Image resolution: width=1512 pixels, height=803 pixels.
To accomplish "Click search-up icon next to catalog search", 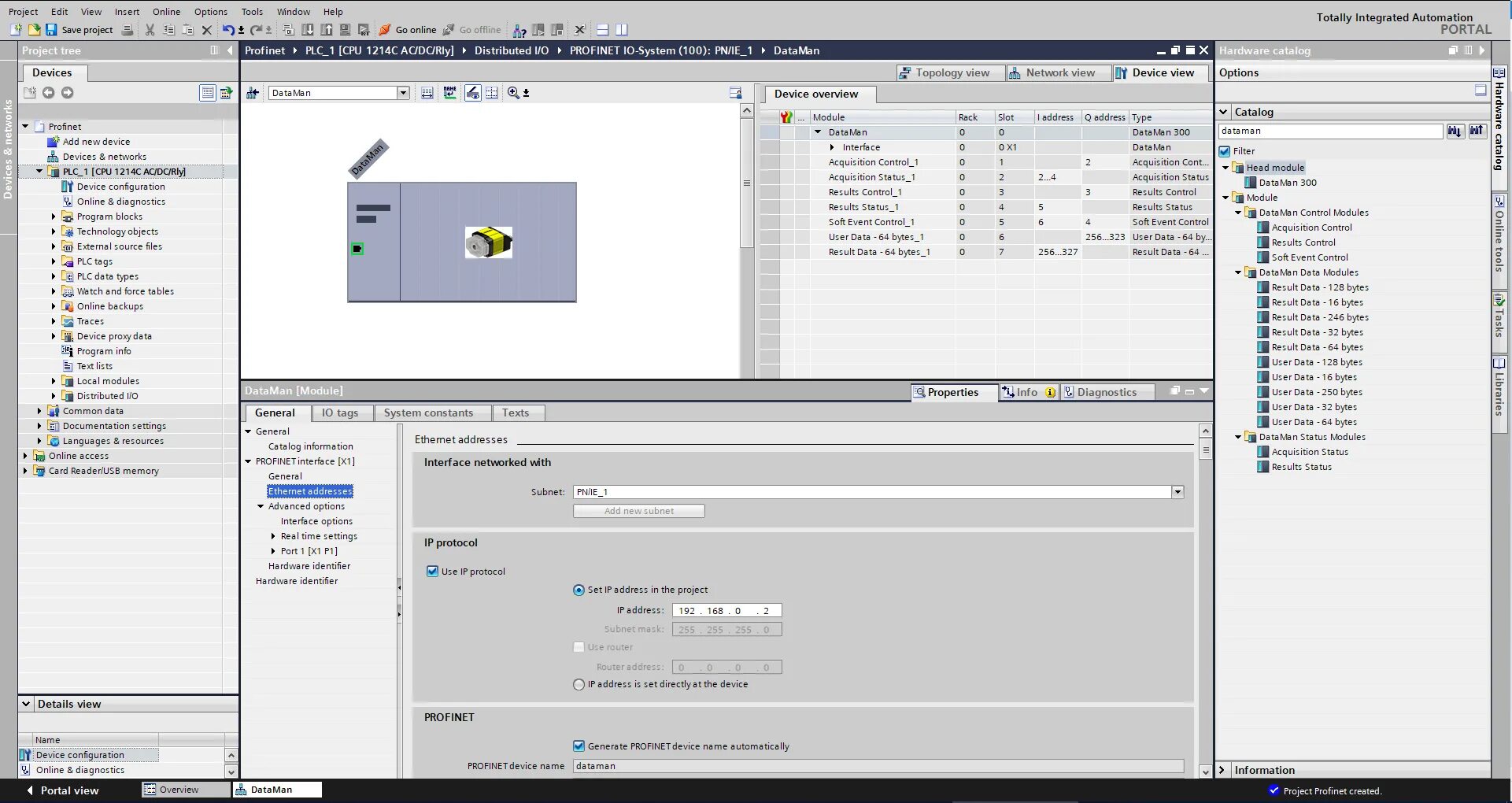I will 1477,131.
